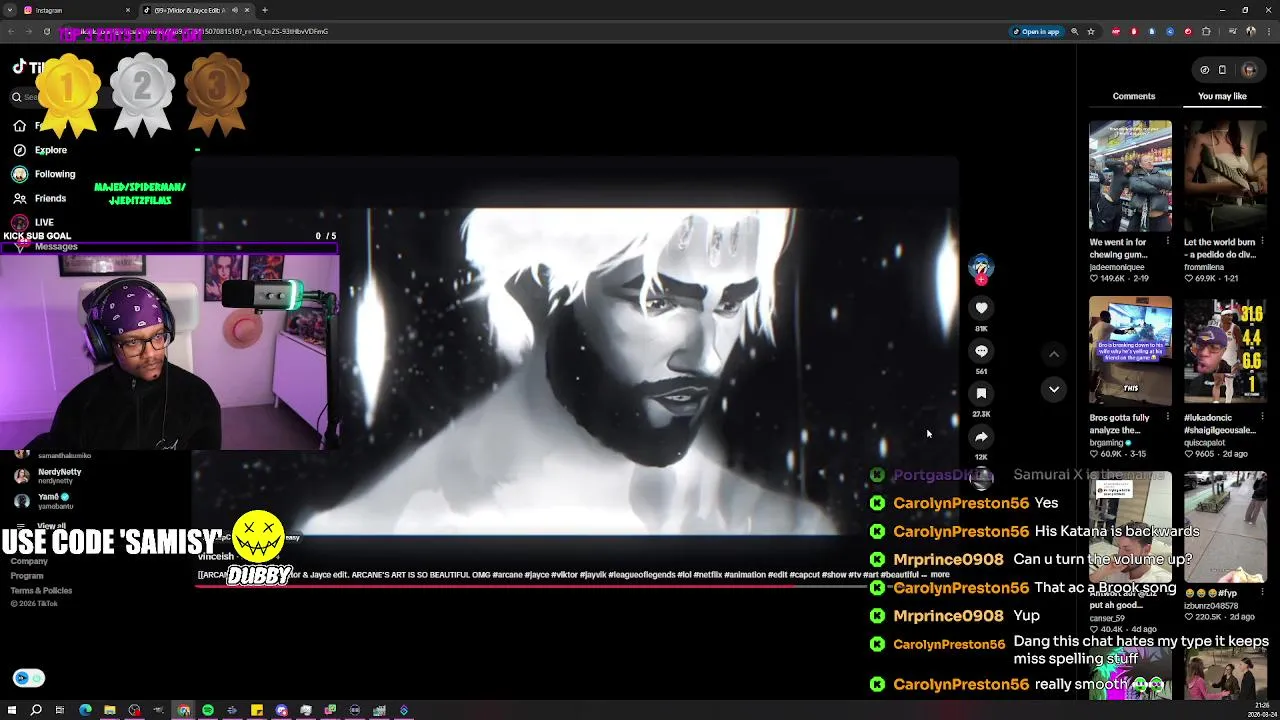Viewport: 1280px width, 720px height.
Task: Open Chrome from the taskbar
Action: (184, 710)
